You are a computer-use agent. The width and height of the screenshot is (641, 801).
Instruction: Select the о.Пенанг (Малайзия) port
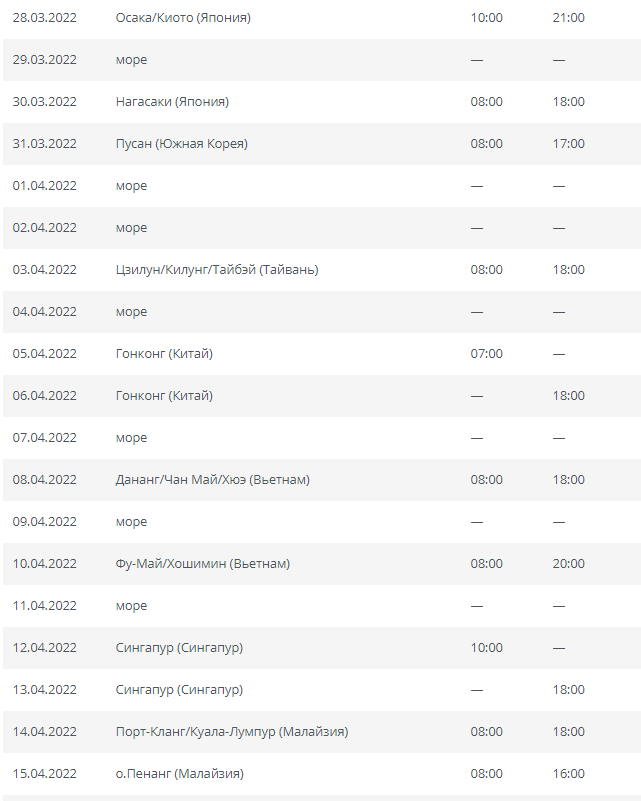[x=180, y=773]
